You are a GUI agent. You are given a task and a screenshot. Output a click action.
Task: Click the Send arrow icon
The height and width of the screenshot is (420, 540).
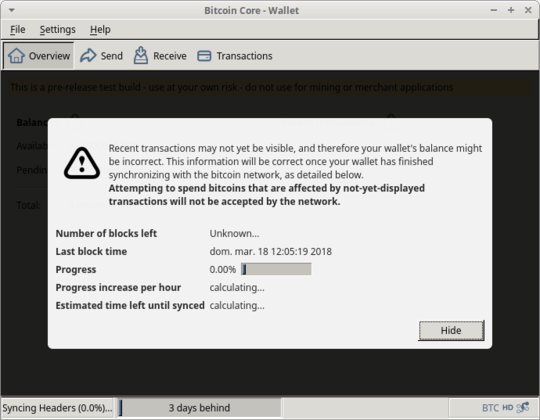(x=88, y=55)
